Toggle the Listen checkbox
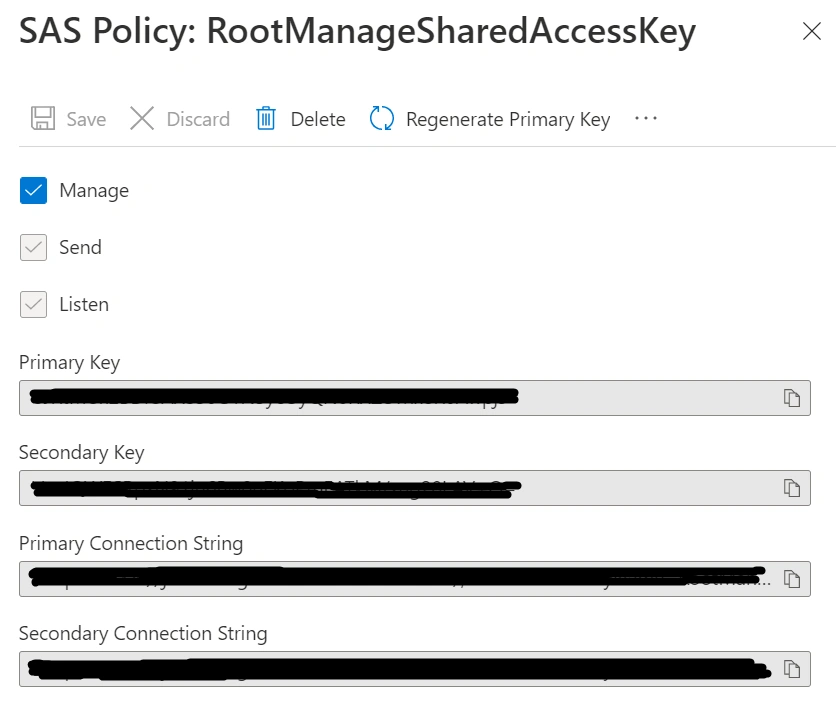837x712 pixels. tap(33, 305)
